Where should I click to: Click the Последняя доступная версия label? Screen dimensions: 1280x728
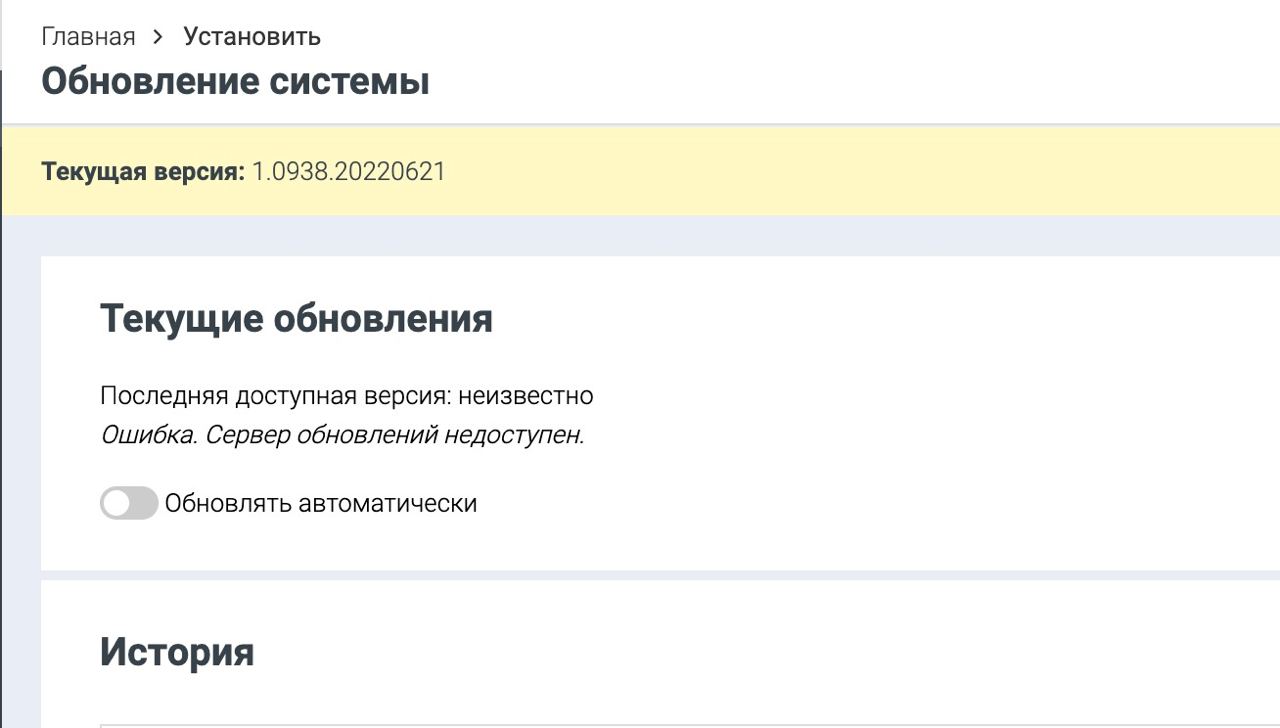click(x=275, y=396)
